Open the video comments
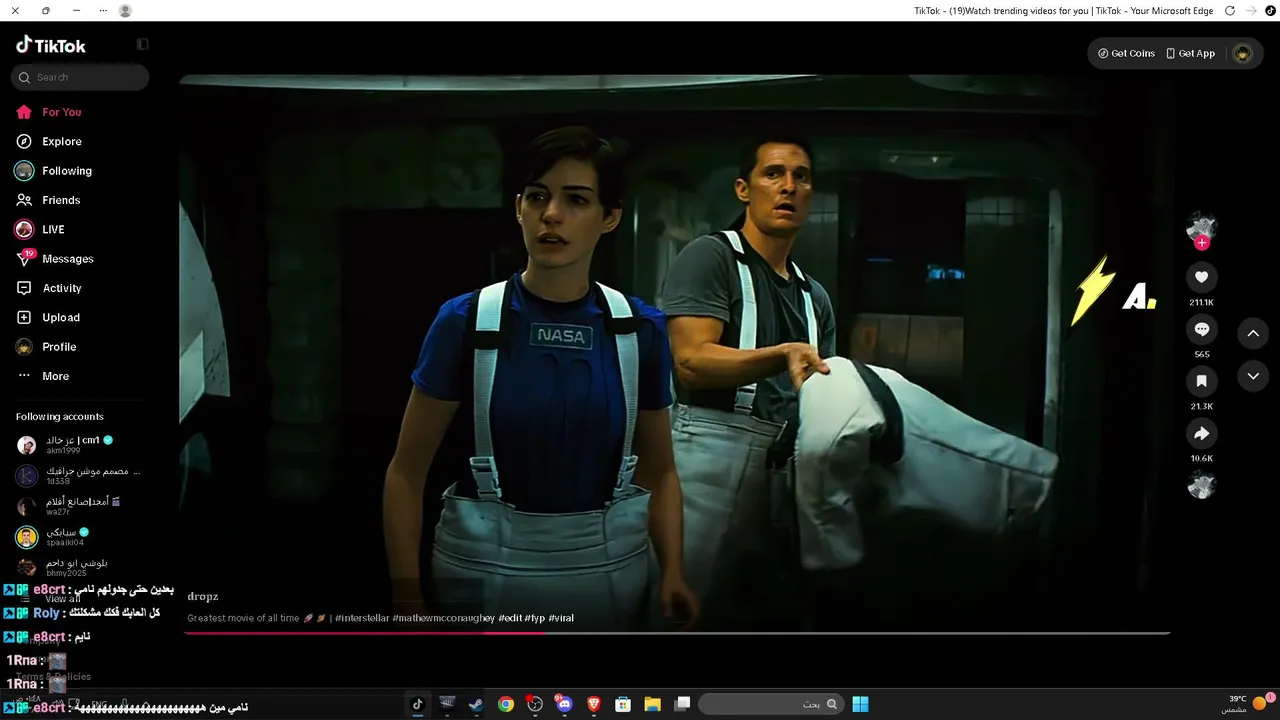 [1202, 329]
